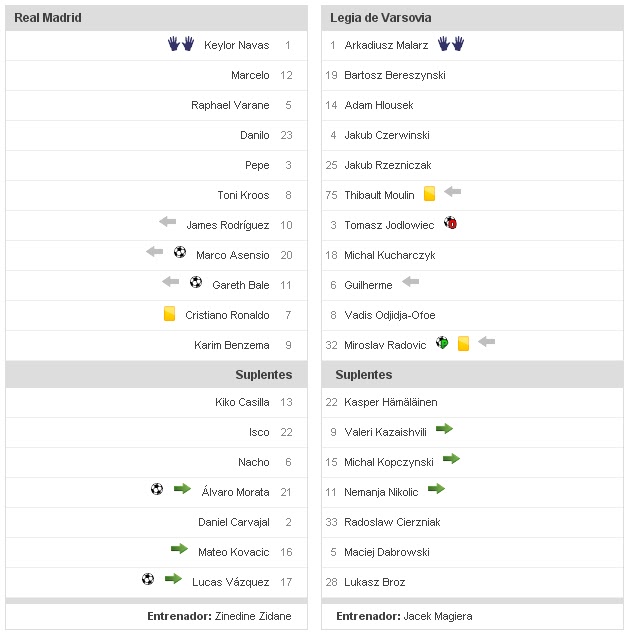Click the green arrow beside Mateo Kovacic
This screenshot has height=634, width=628.
click(x=179, y=549)
